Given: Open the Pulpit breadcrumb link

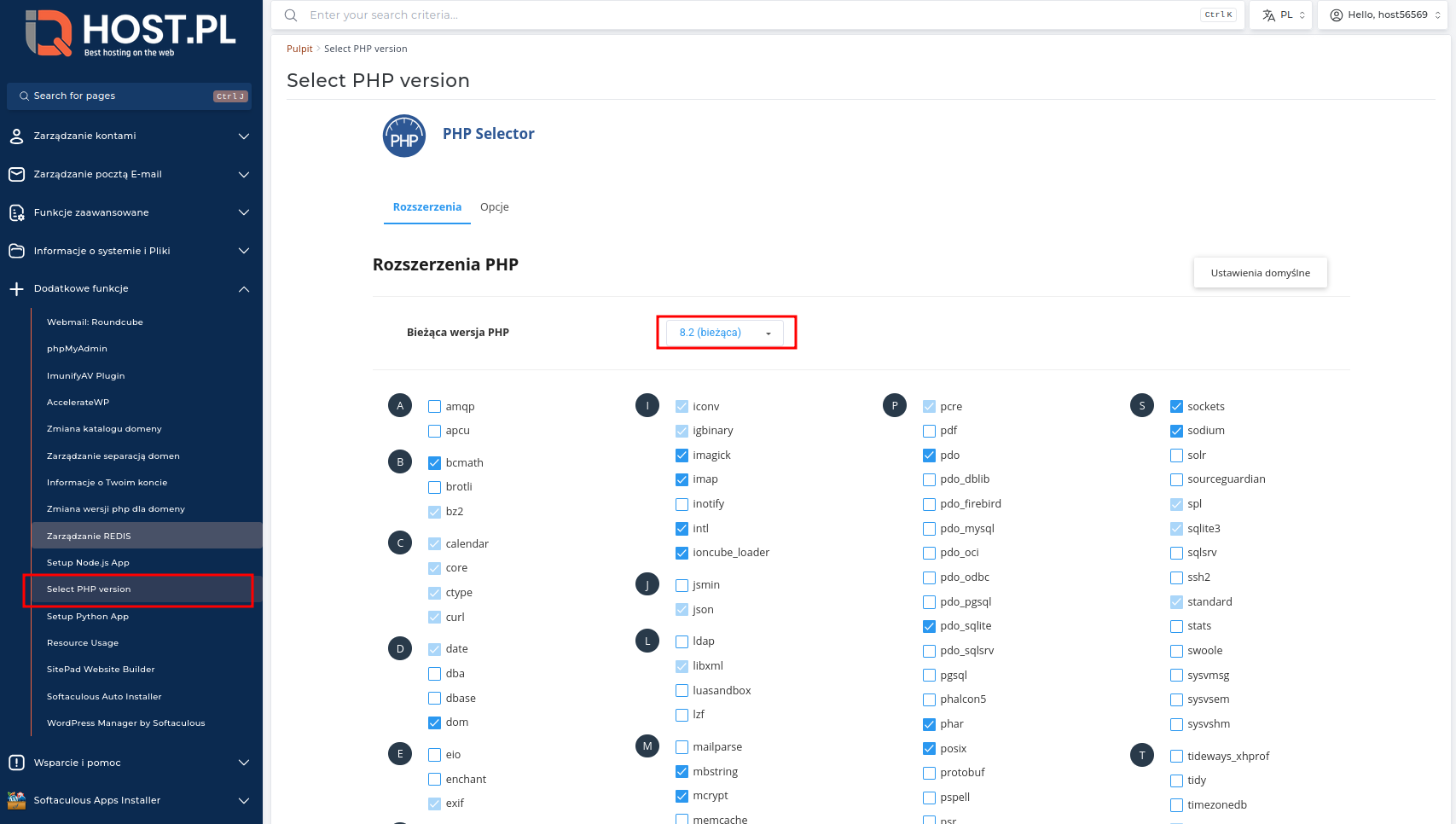Looking at the screenshot, I should click(299, 49).
